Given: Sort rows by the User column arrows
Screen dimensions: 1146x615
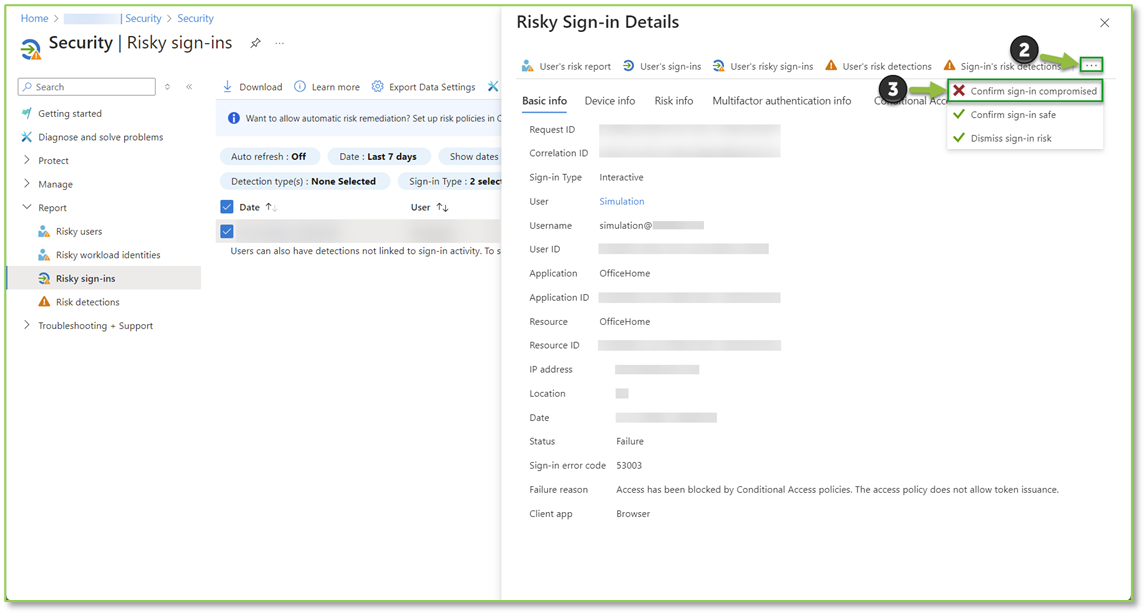Looking at the screenshot, I should point(445,207).
